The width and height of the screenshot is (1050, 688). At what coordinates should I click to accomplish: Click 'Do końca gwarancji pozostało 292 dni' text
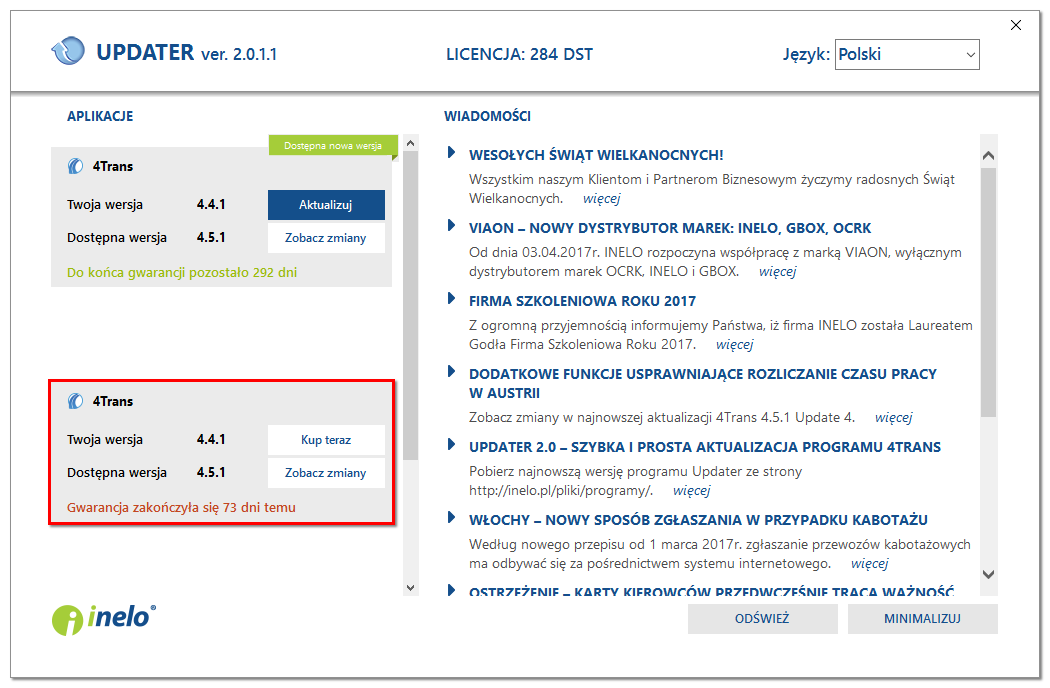click(x=182, y=273)
